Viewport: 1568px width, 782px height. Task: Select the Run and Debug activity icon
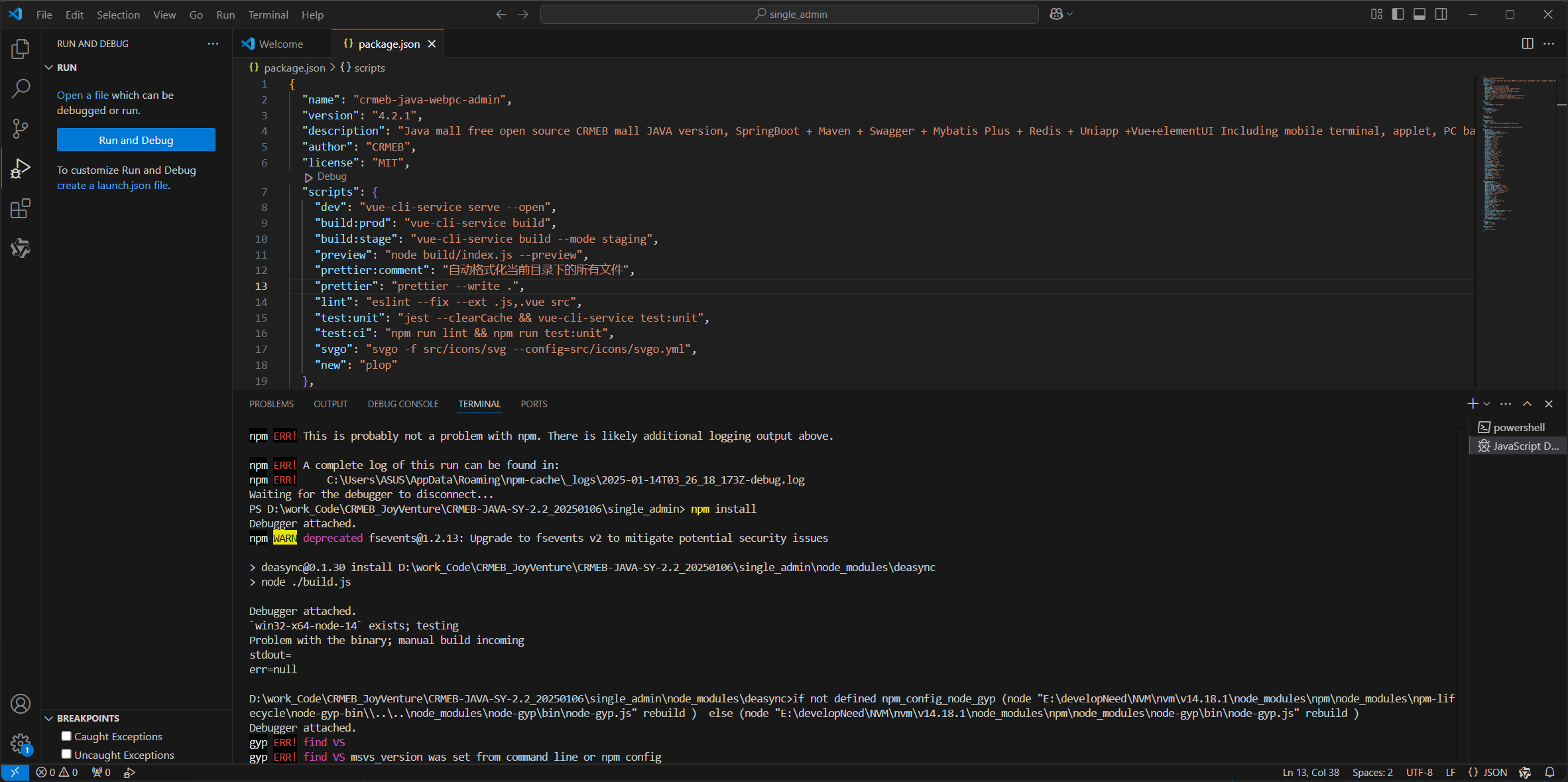click(21, 168)
